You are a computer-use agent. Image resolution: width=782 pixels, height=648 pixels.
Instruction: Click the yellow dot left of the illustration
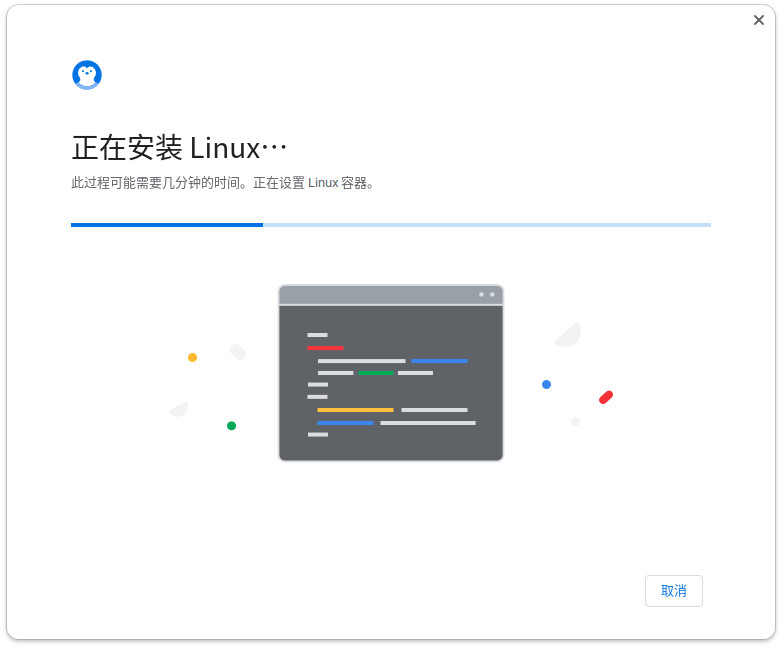pos(193,357)
